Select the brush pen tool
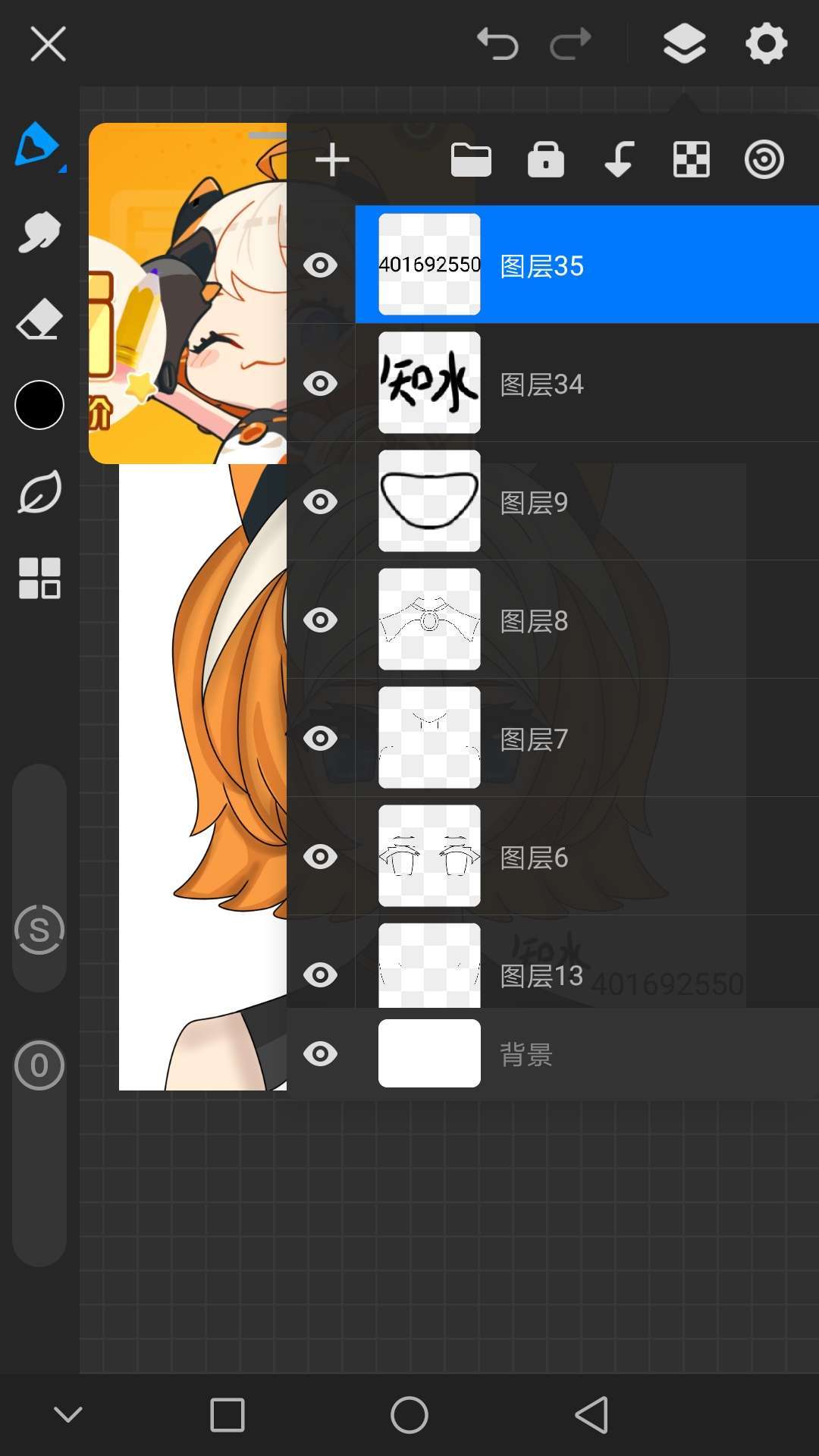The width and height of the screenshot is (819, 1456). (x=38, y=144)
